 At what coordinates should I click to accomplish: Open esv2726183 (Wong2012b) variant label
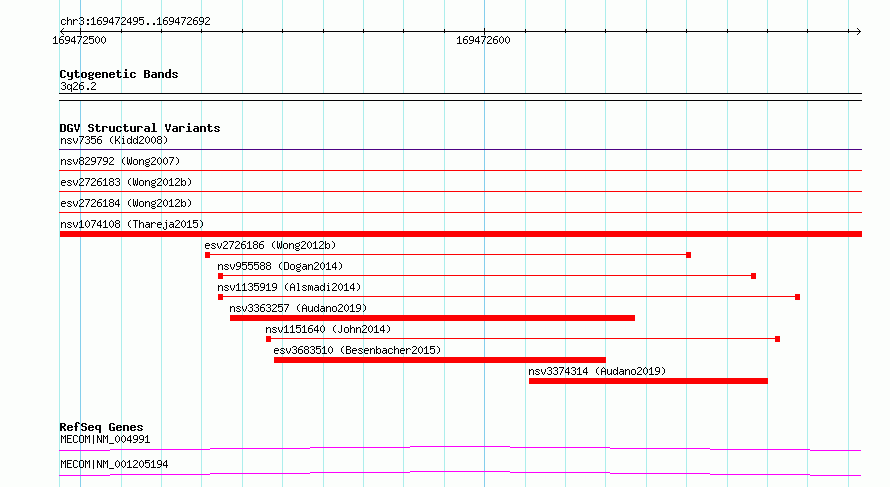click(126, 182)
